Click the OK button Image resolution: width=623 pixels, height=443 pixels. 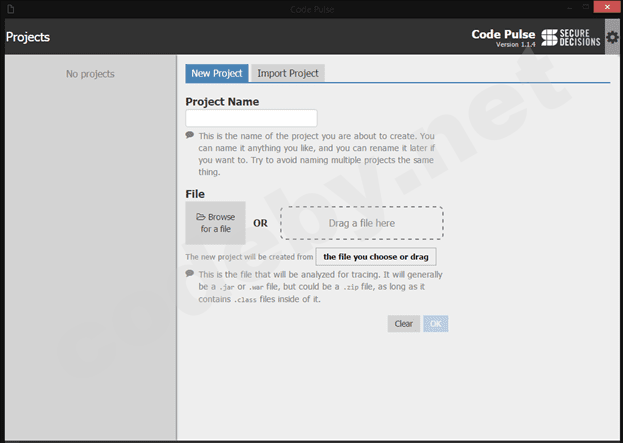pyautogui.click(x=436, y=324)
